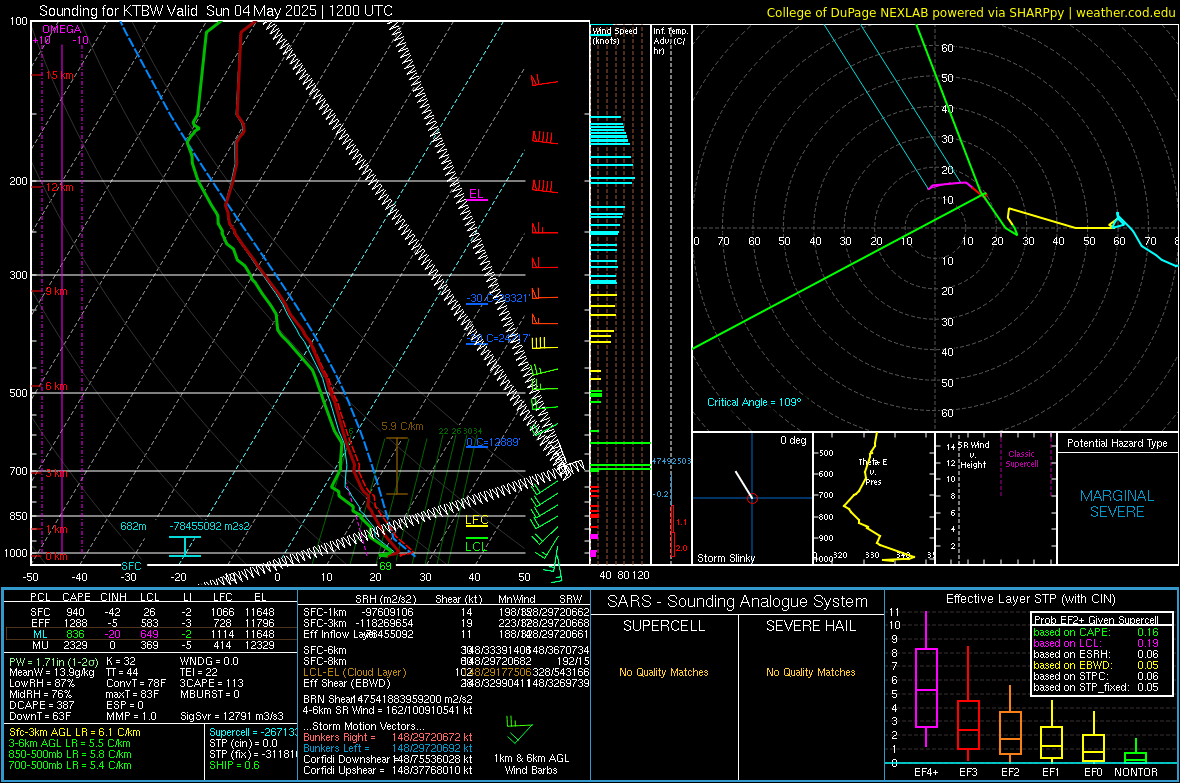Click the Storm Slinky label

pos(725,558)
